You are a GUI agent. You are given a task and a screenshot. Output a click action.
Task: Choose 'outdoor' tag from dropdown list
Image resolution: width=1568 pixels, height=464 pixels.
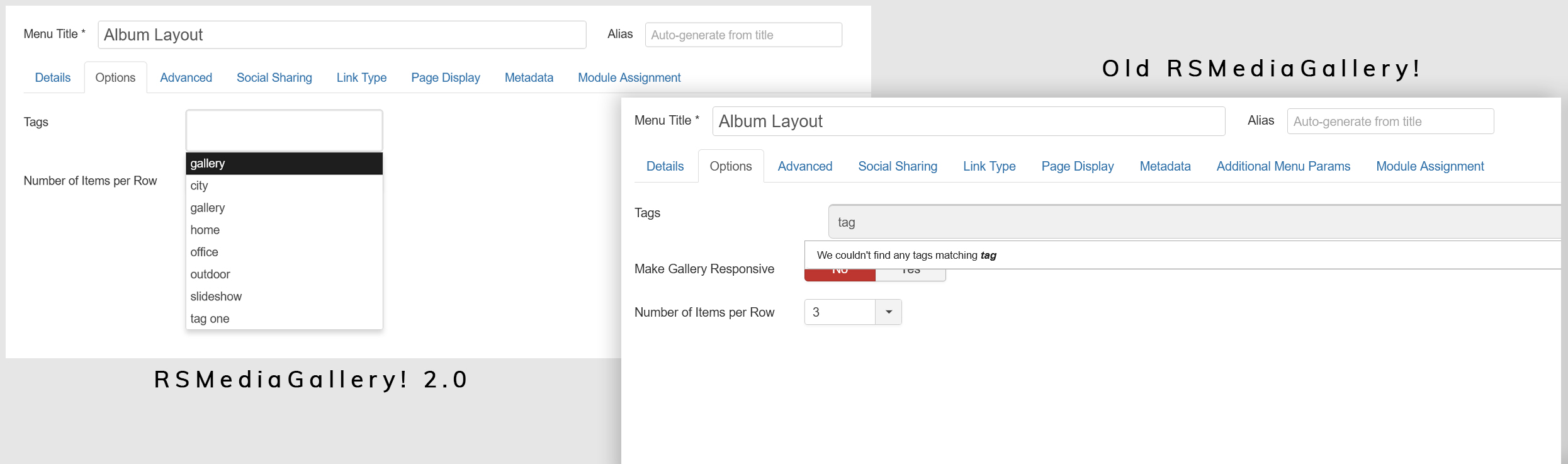(x=284, y=274)
